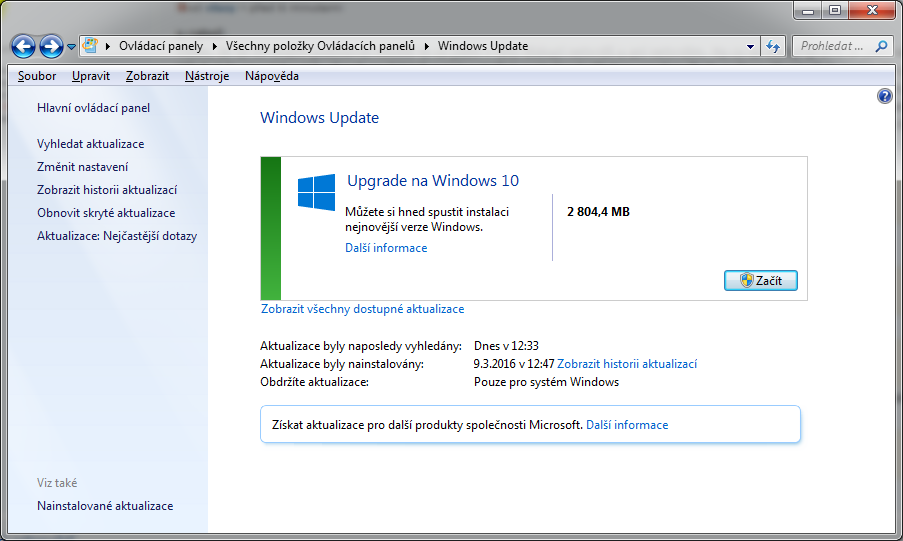The image size is (903, 541).
Task: Open address bar history dropdown arrow
Action: 750,47
